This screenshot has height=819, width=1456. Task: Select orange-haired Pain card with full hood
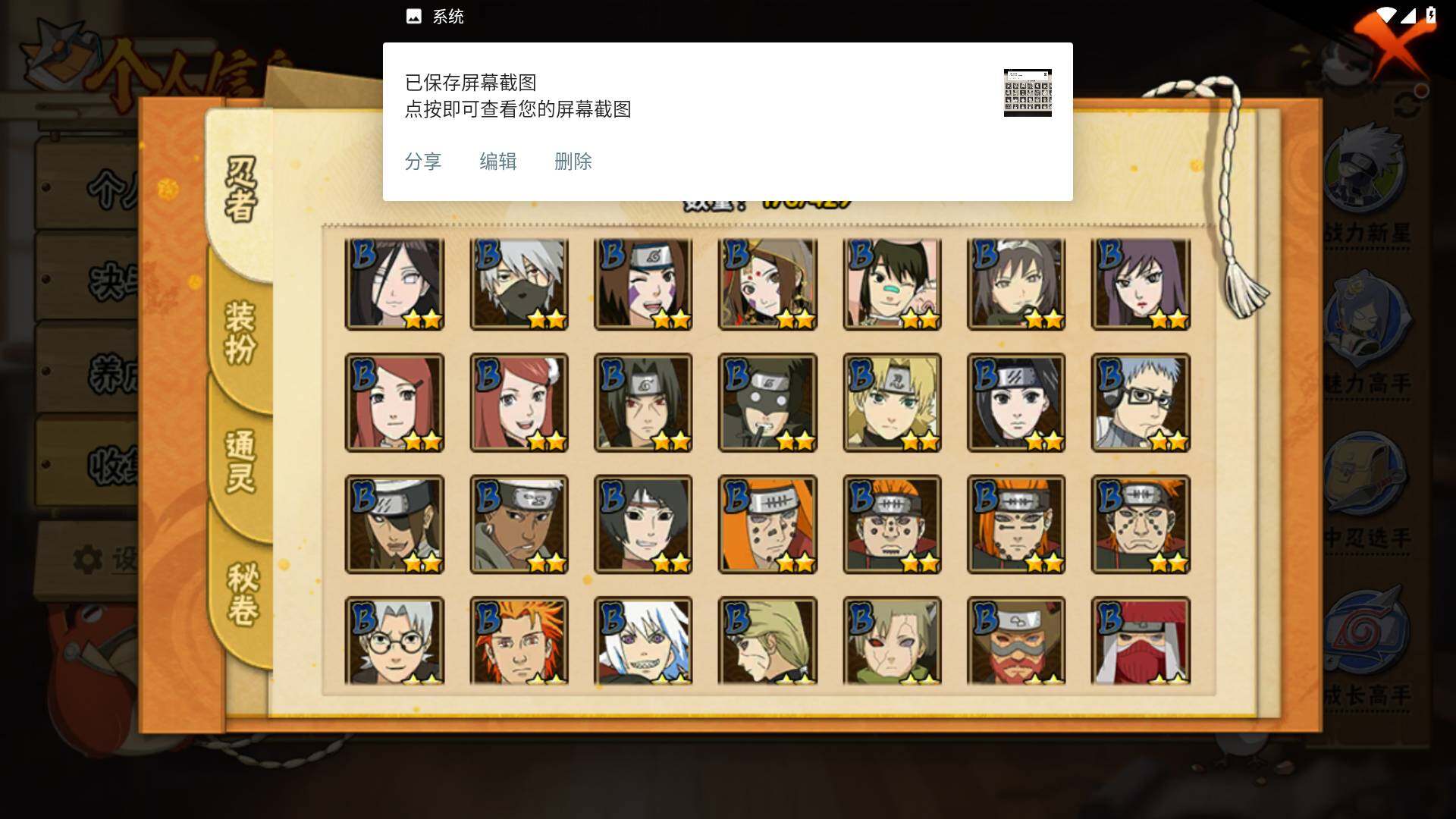[767, 524]
